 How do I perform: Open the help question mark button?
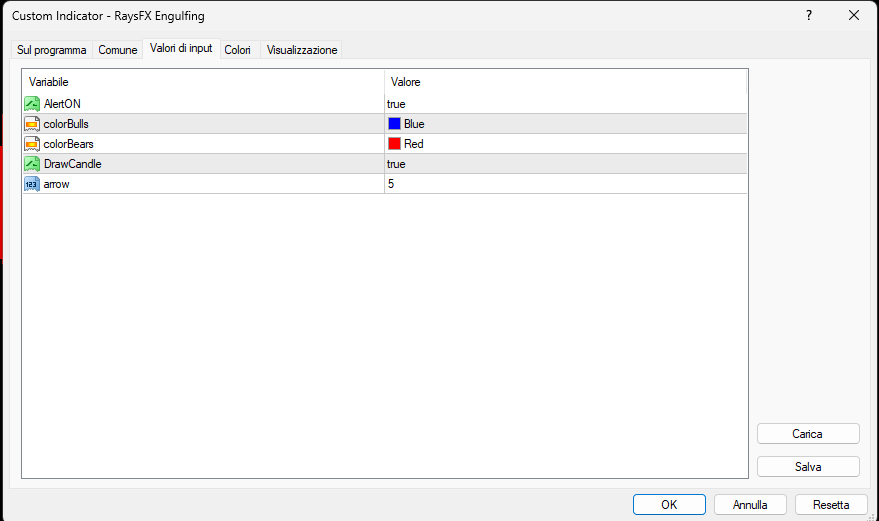point(808,16)
